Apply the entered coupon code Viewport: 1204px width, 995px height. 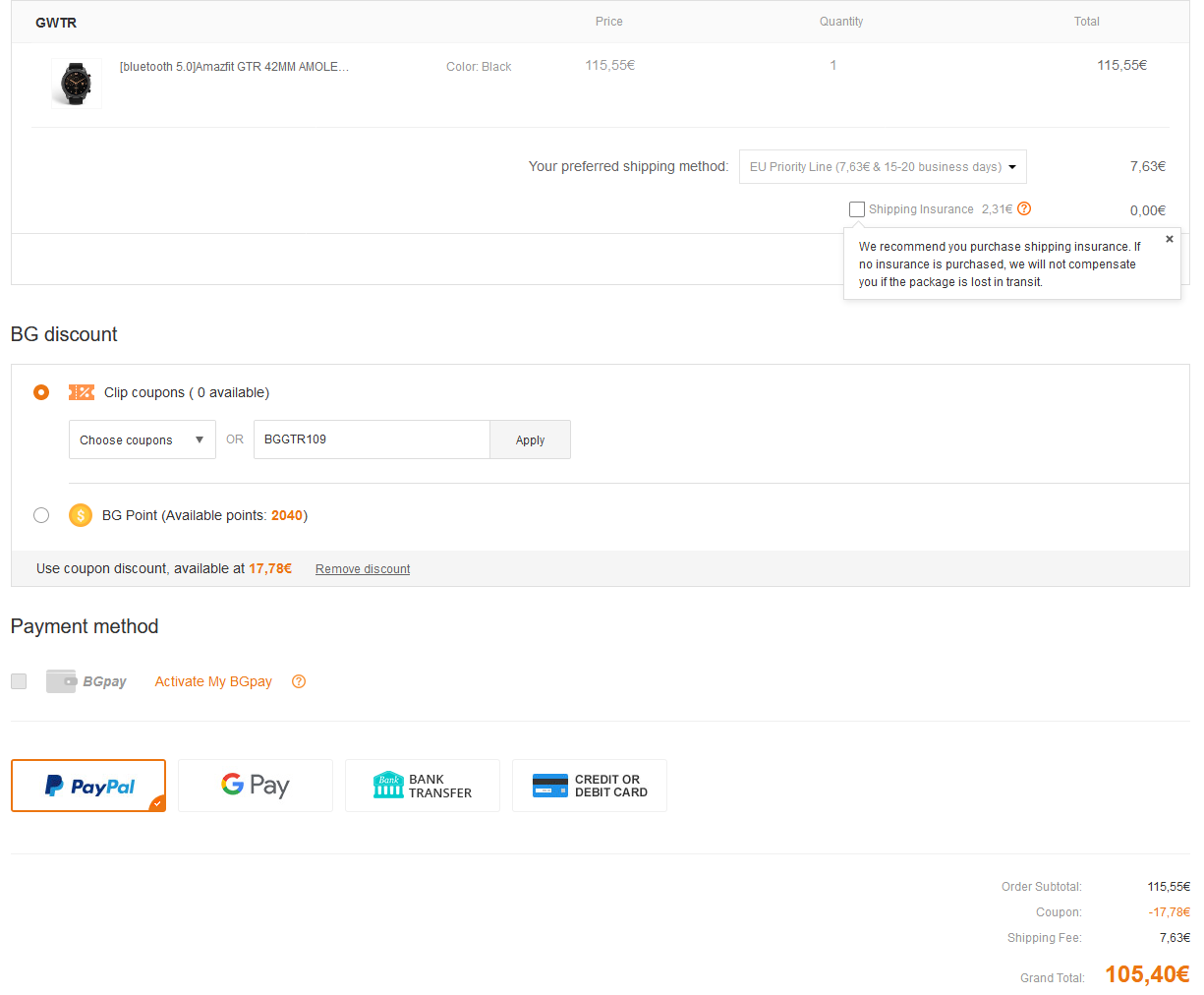click(530, 439)
